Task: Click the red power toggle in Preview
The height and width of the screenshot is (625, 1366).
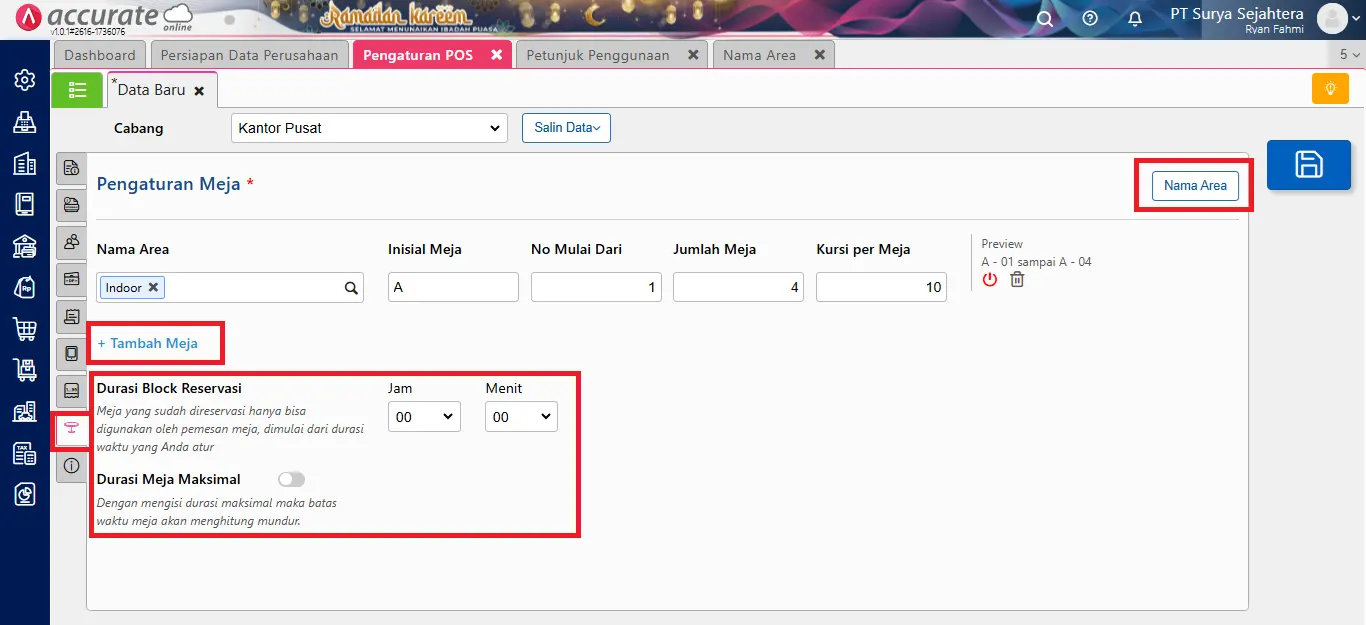Action: click(x=989, y=280)
